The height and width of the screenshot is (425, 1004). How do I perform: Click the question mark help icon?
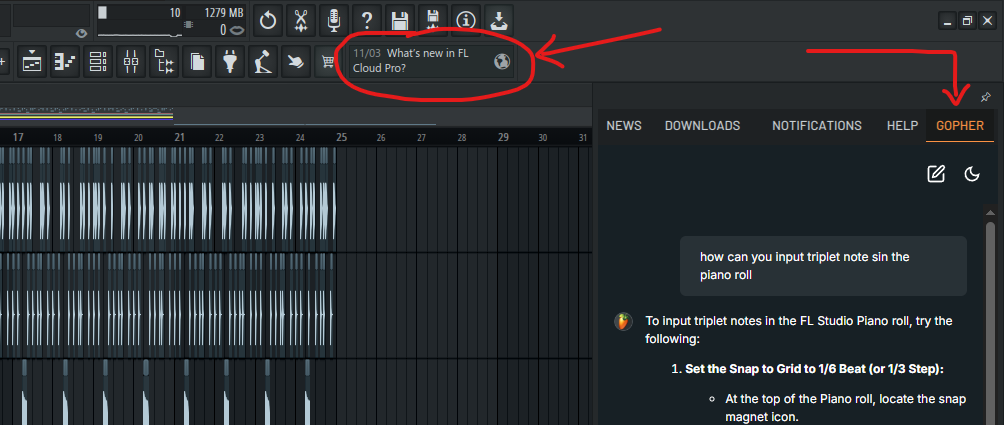click(x=367, y=21)
